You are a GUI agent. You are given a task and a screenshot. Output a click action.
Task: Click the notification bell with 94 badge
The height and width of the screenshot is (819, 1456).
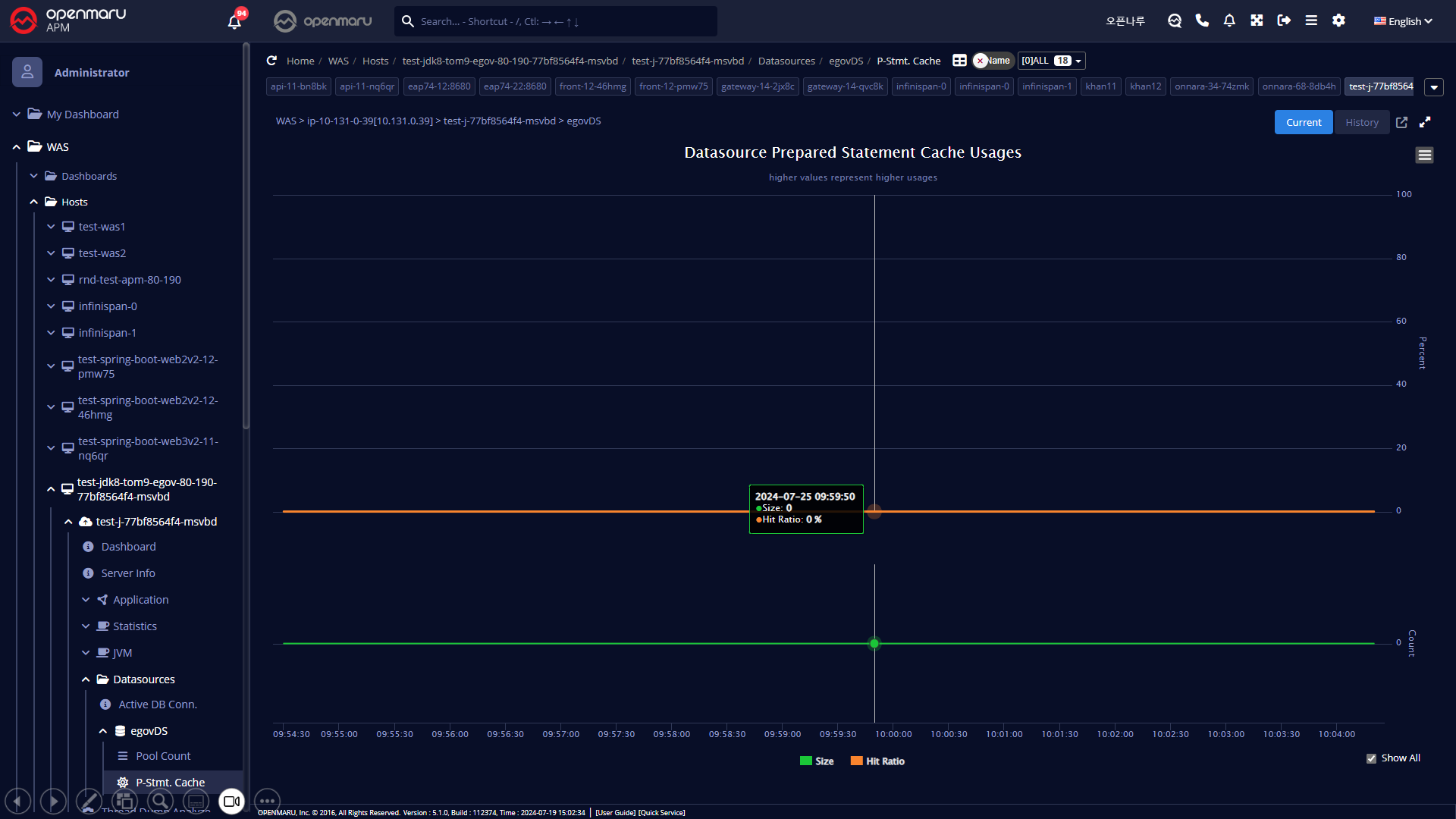234,21
